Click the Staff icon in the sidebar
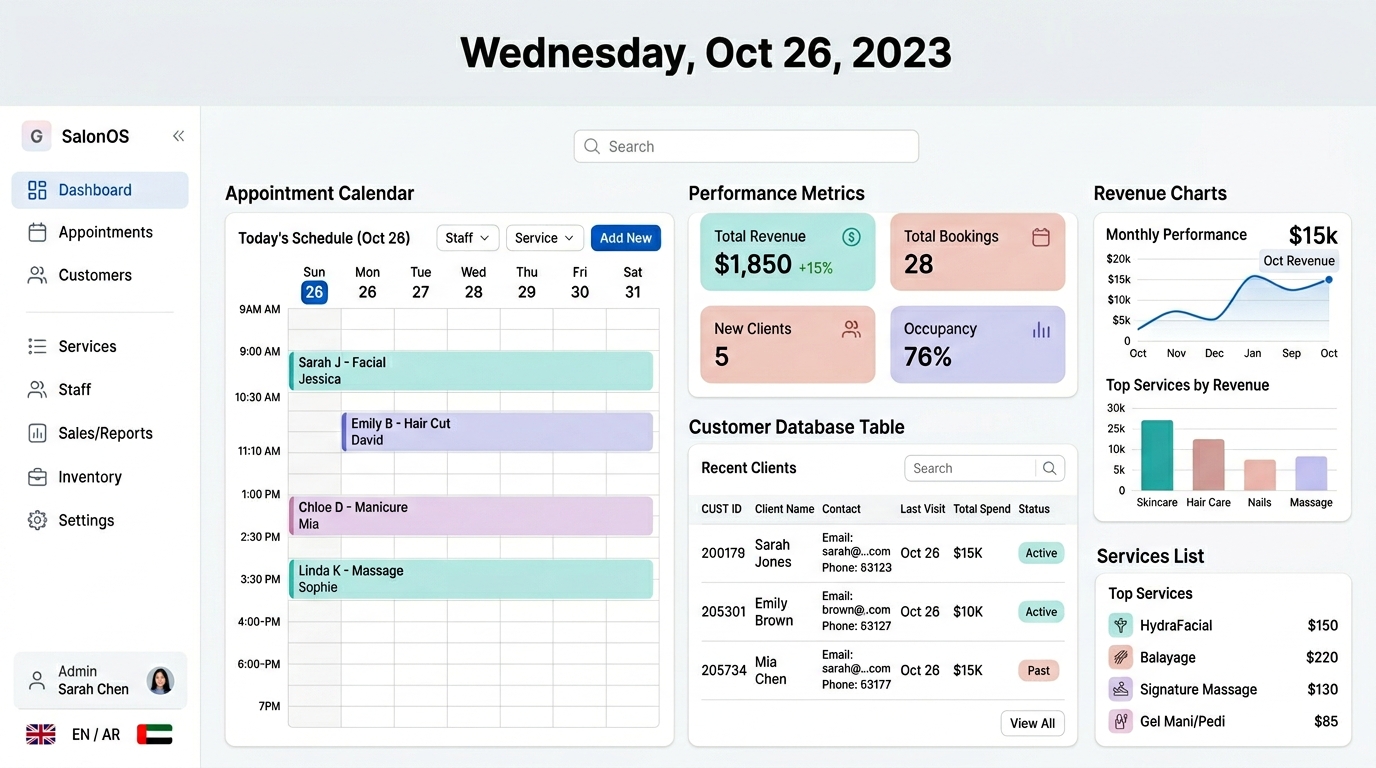 click(37, 389)
